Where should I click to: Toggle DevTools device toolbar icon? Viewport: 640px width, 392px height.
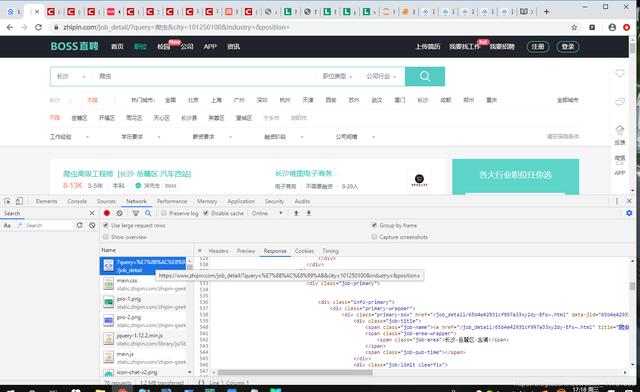[19, 201]
